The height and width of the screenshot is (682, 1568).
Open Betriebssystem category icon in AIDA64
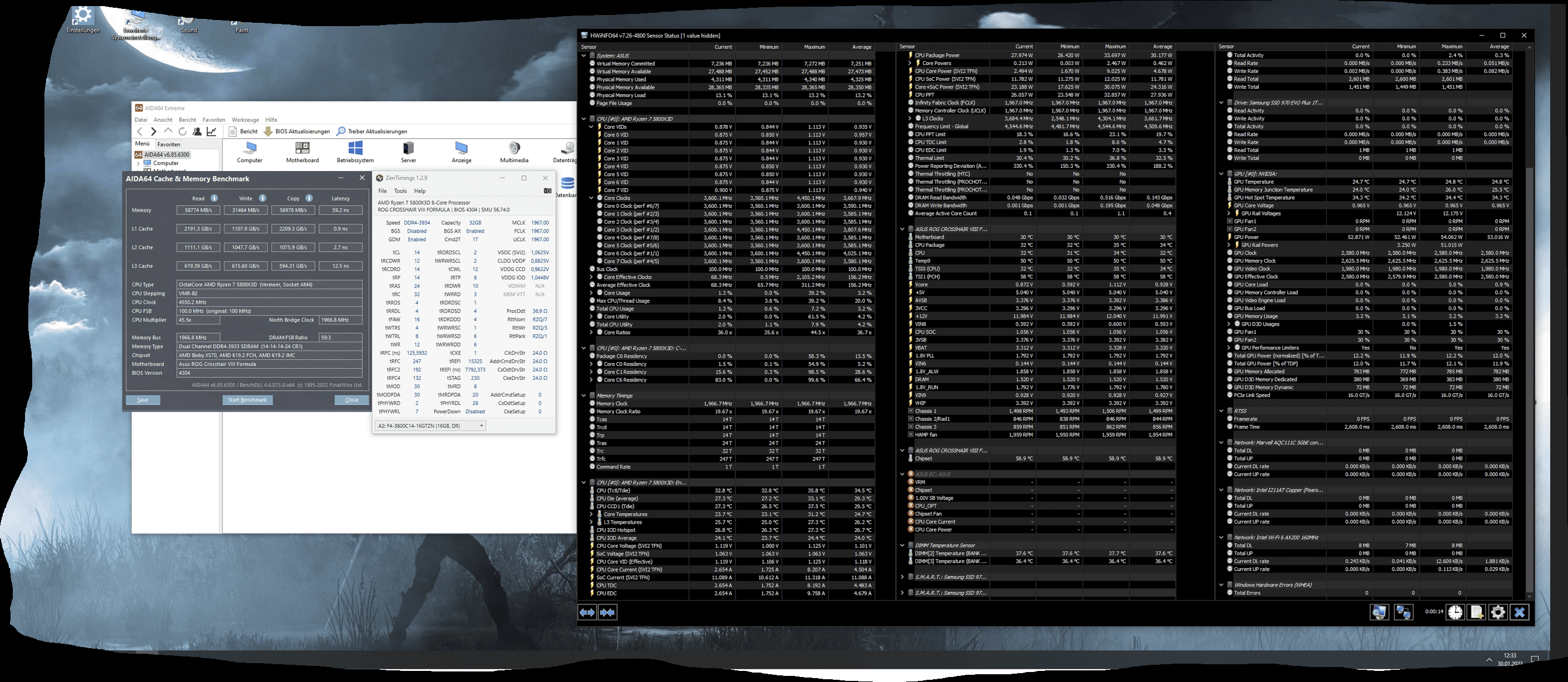coord(355,152)
